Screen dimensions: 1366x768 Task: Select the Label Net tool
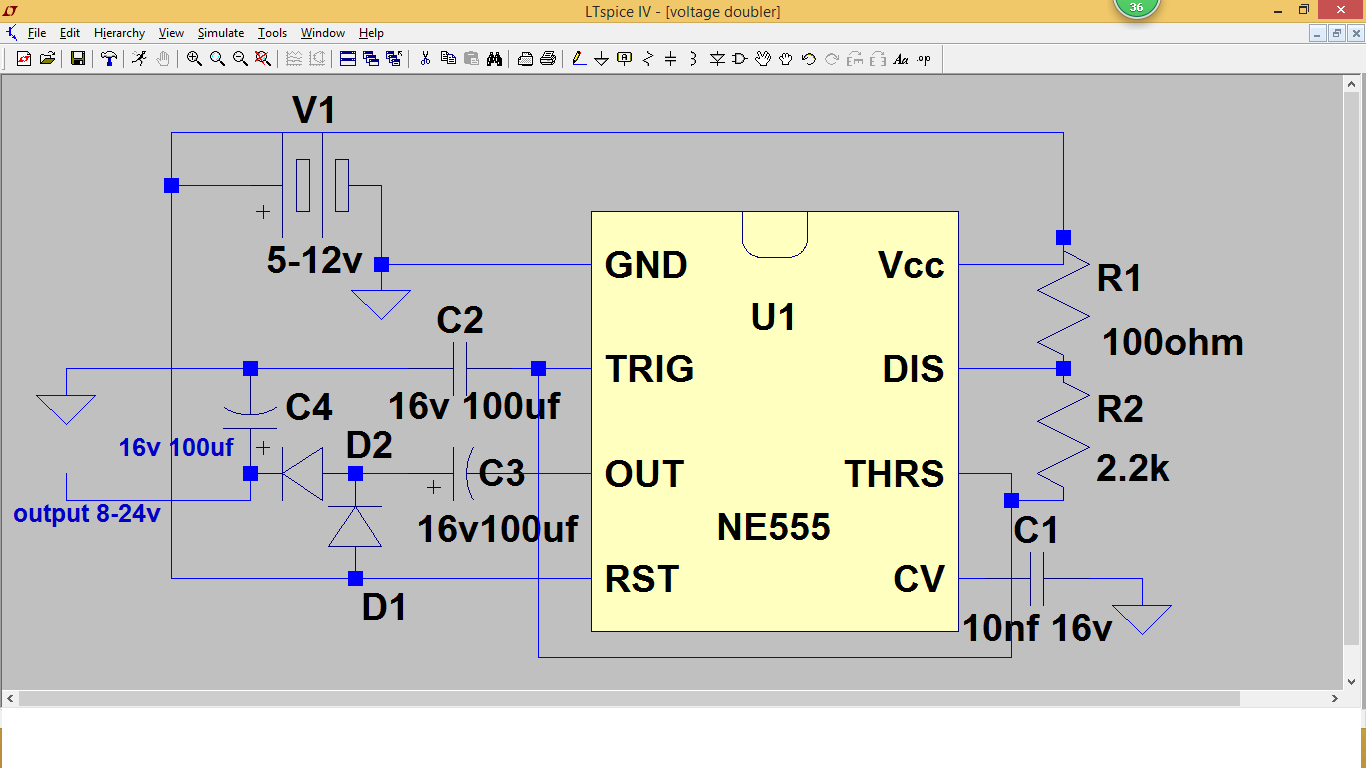[x=624, y=59]
